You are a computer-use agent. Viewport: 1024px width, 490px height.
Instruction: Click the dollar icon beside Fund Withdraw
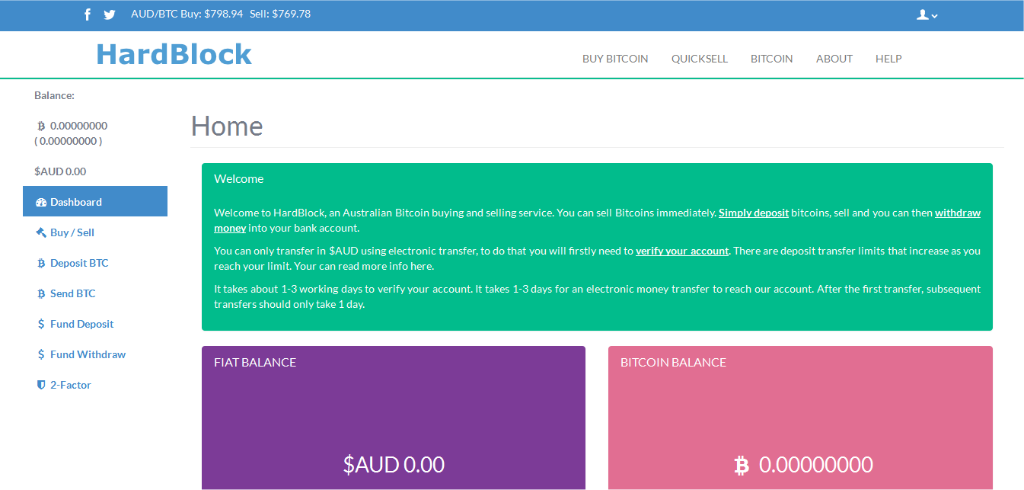coord(41,355)
